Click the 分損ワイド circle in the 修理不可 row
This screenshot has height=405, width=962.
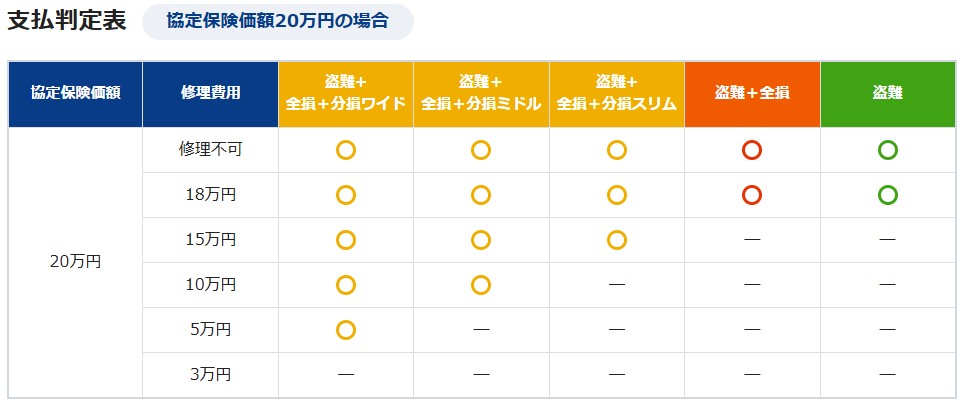(346, 150)
